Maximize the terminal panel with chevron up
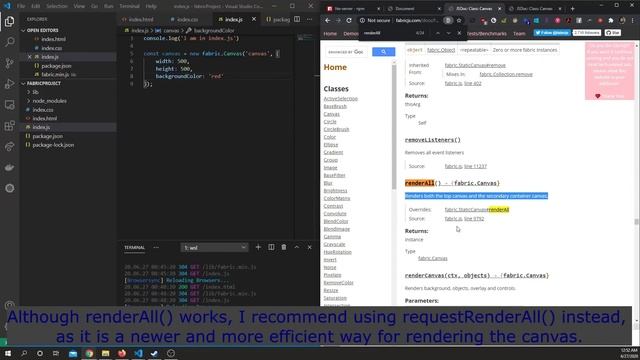 tap(297, 247)
